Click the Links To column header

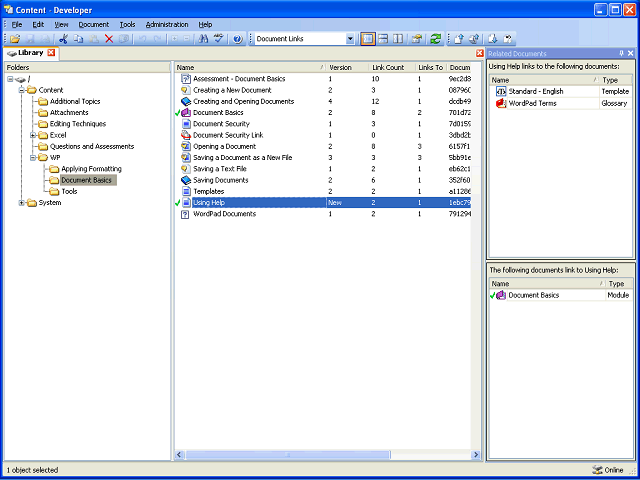(431, 68)
